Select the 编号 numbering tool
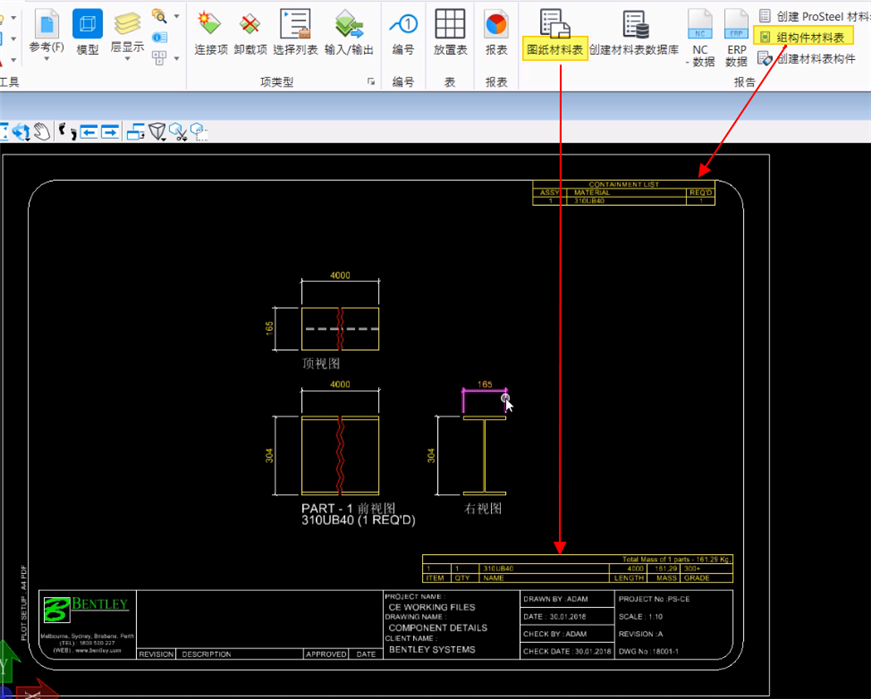Screen dimensions: 871x699 (403, 24)
